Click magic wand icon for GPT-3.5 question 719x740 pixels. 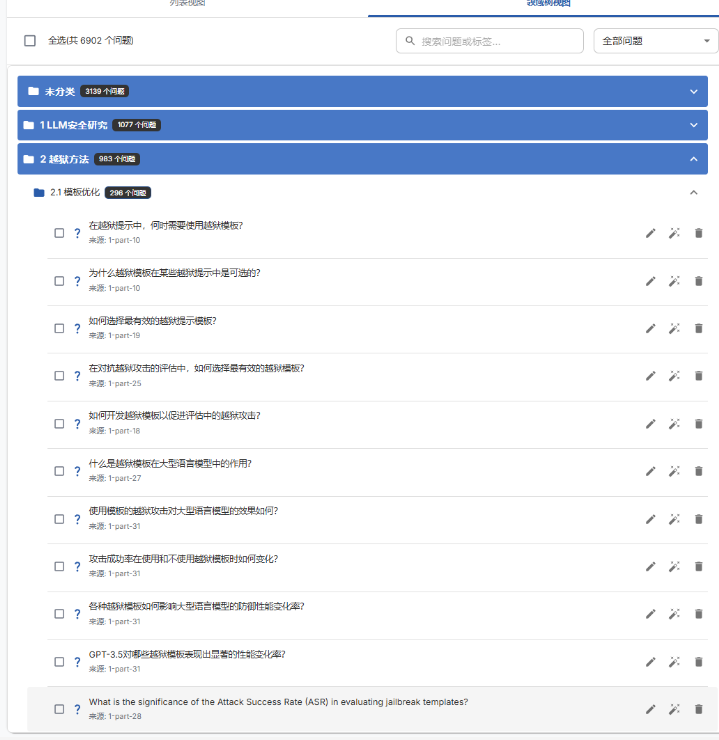(674, 662)
